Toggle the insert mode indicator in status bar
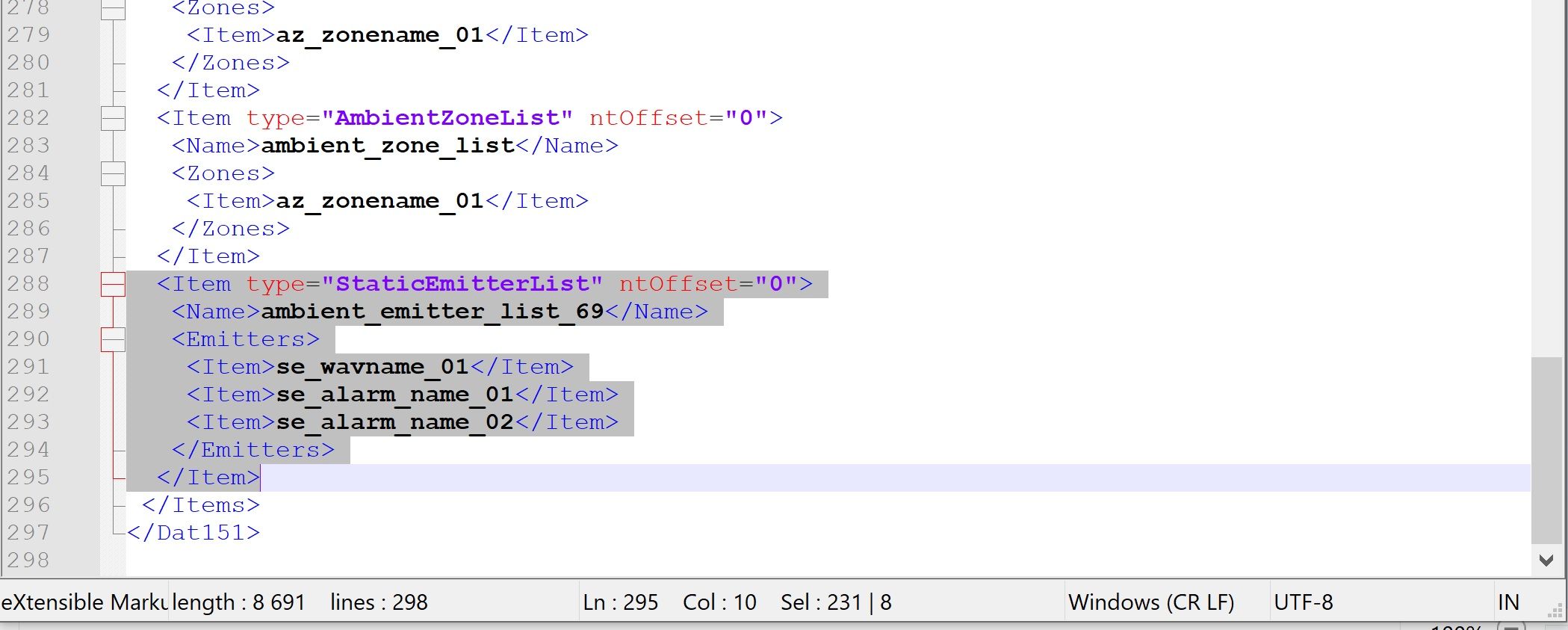The image size is (1568, 630). (x=1508, y=602)
